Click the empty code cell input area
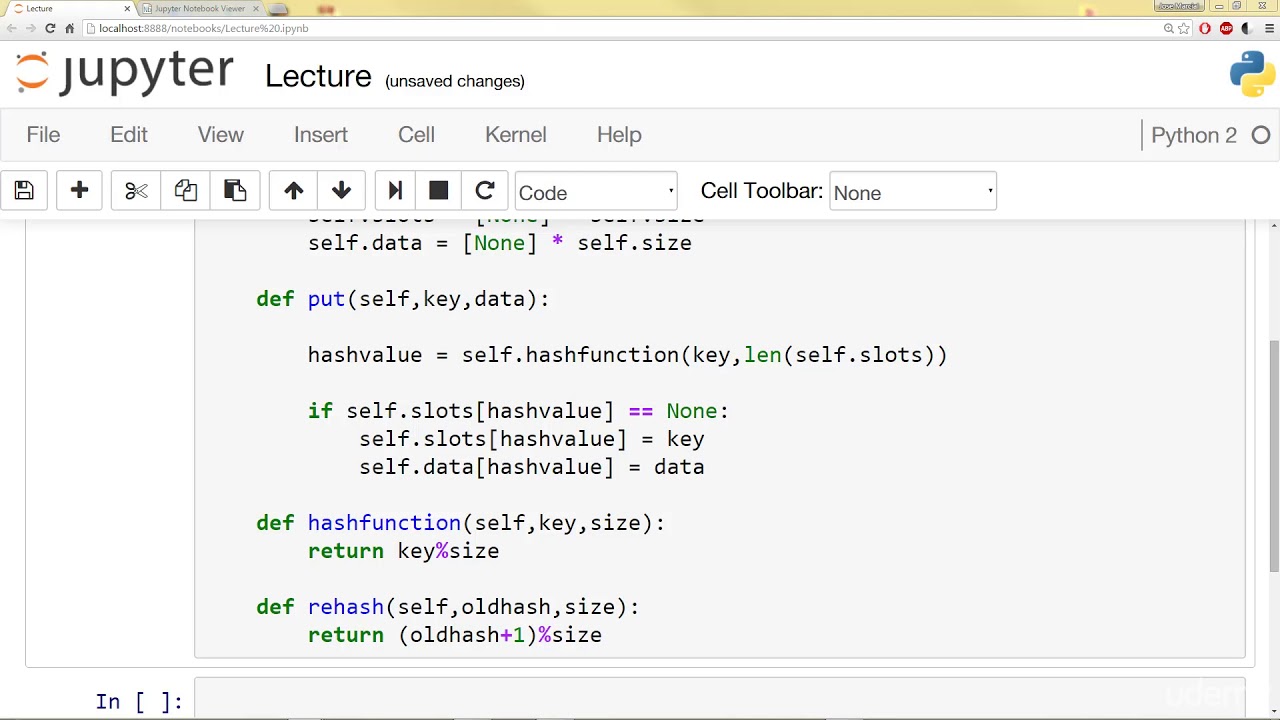The width and height of the screenshot is (1280, 720). click(720, 700)
